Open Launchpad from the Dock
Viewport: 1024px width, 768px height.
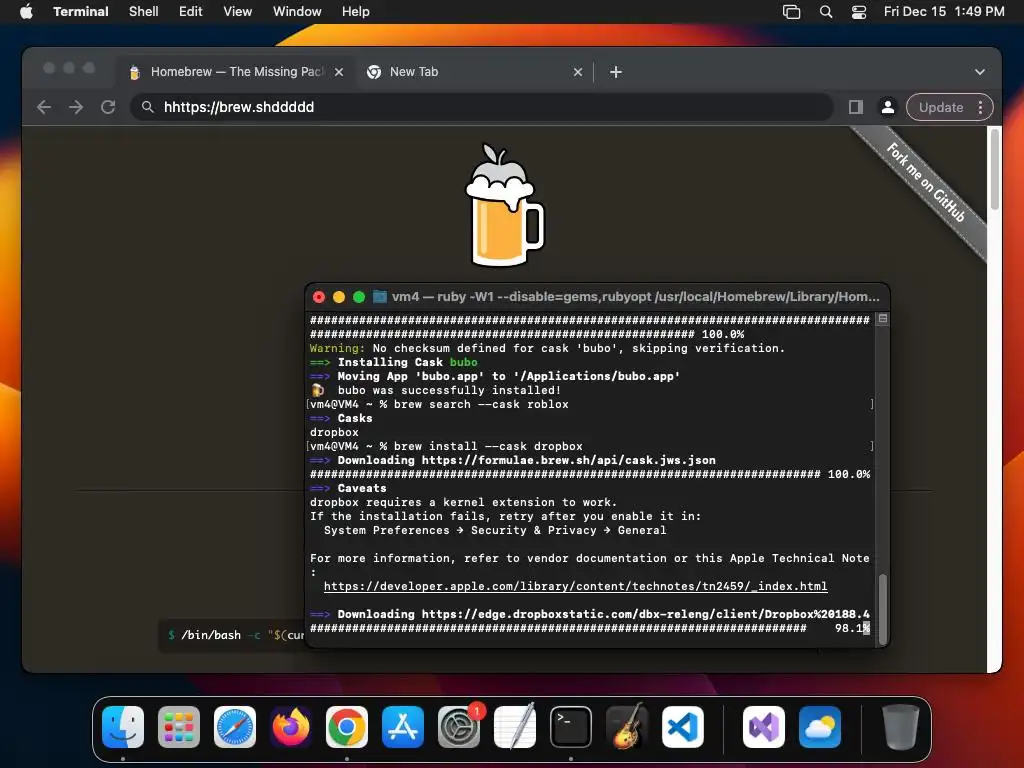(179, 727)
